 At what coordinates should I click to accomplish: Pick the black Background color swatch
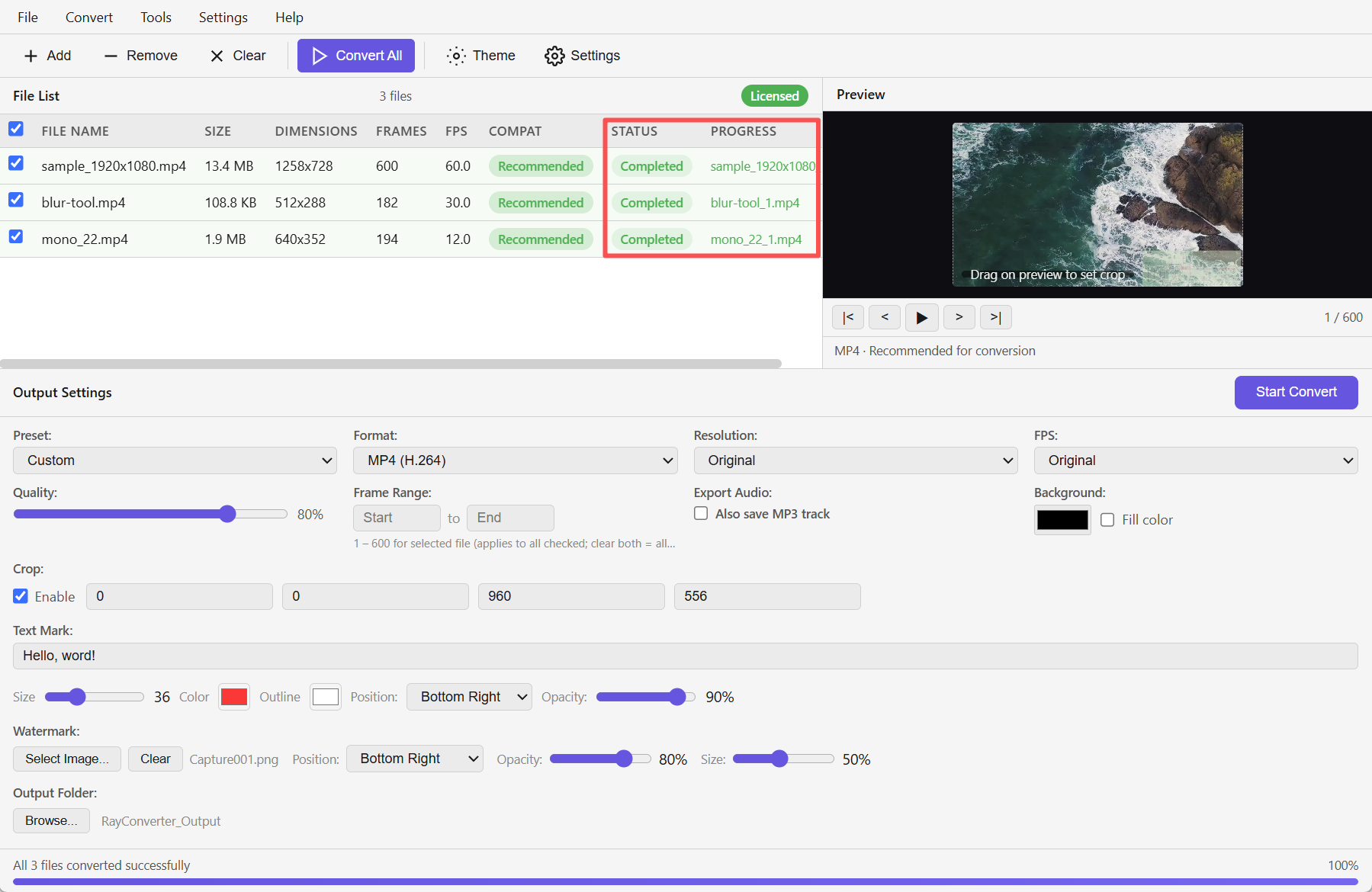click(x=1062, y=520)
